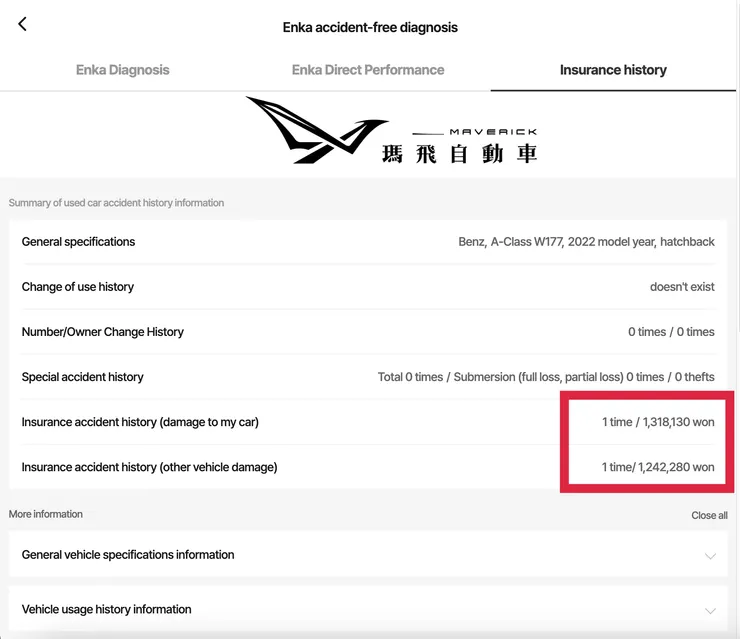Click the back arrow icon
The height and width of the screenshot is (639, 740).
[x=22, y=25]
